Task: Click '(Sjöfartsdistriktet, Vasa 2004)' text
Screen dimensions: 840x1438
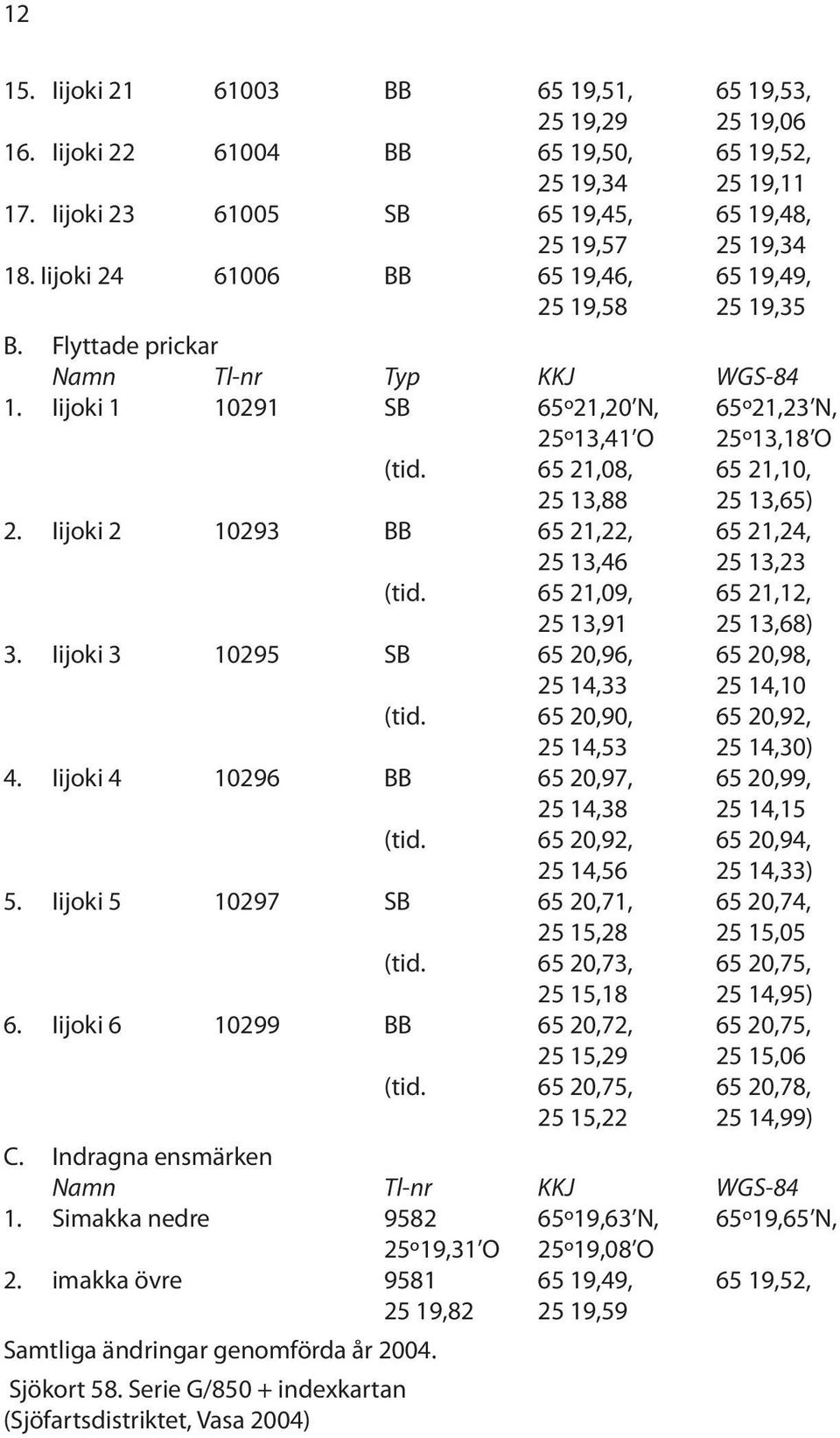Action: tap(157, 1420)
